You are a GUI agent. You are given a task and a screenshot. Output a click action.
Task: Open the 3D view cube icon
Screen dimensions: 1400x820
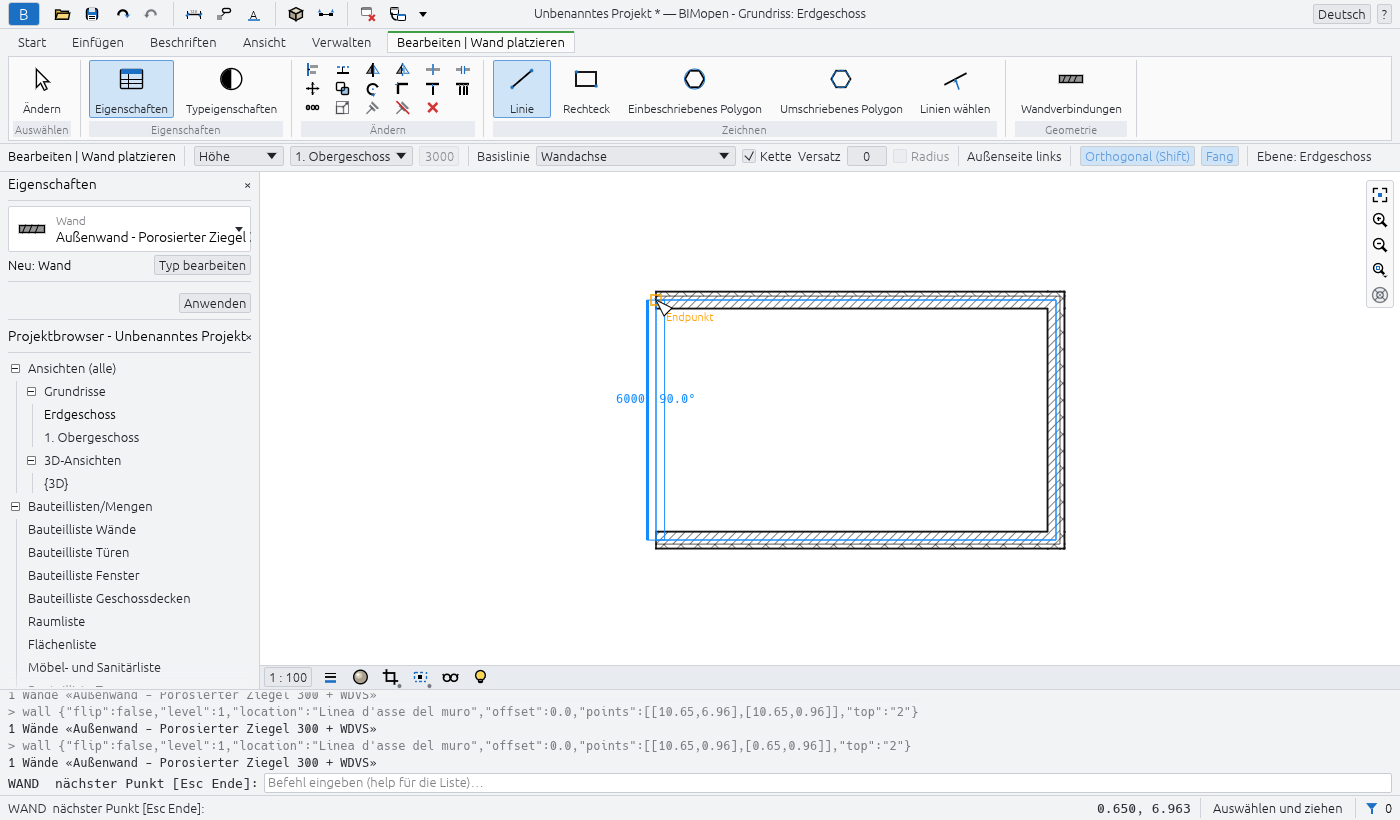point(295,14)
